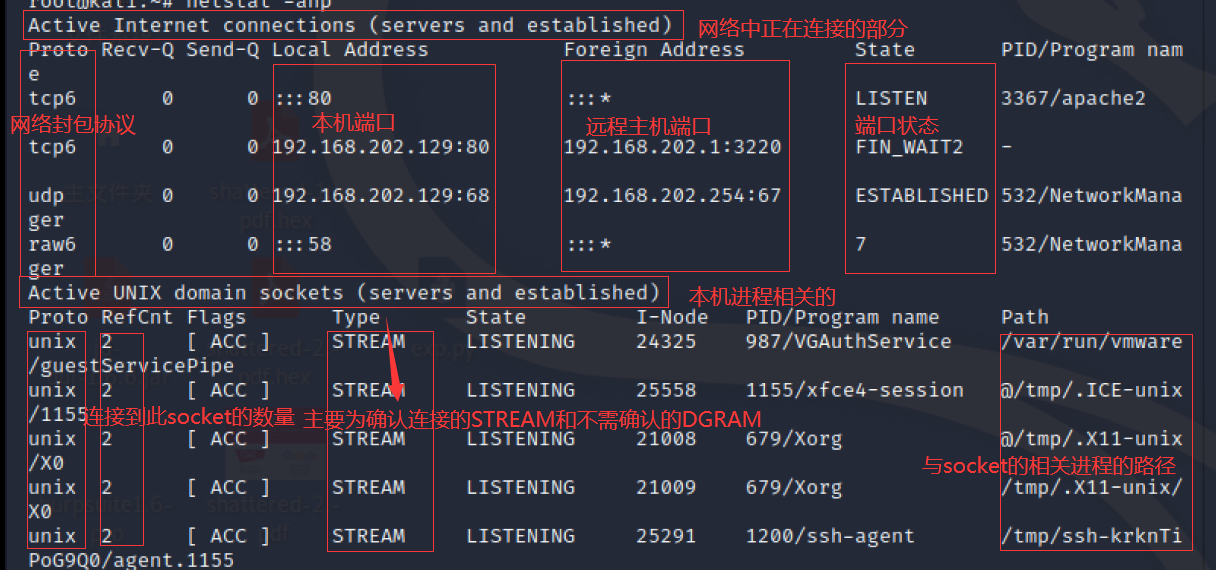This screenshot has width=1216, height=570.
Task: Select local address ":::58"
Action: point(302,244)
